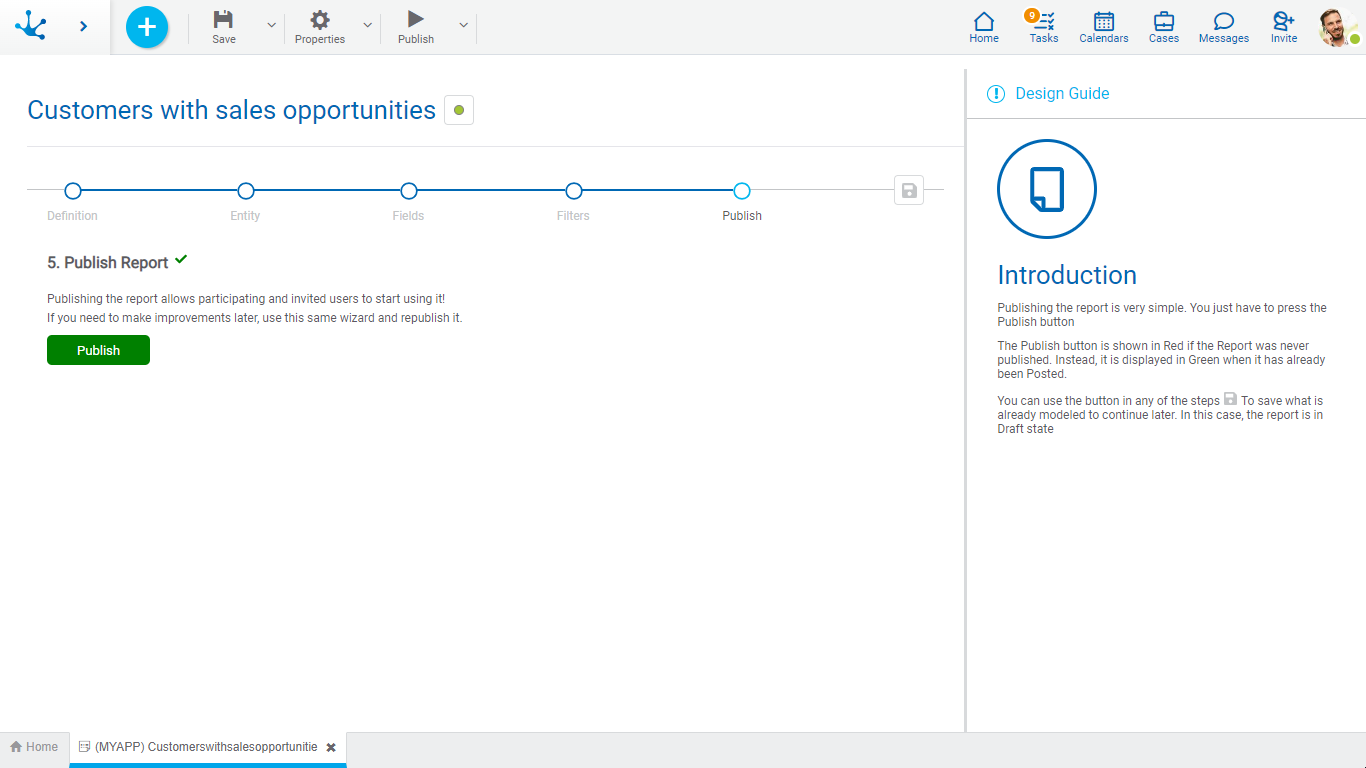Close the Customerswithsalesopportunitie tab
Screen dimensions: 1366x768
click(x=331, y=748)
